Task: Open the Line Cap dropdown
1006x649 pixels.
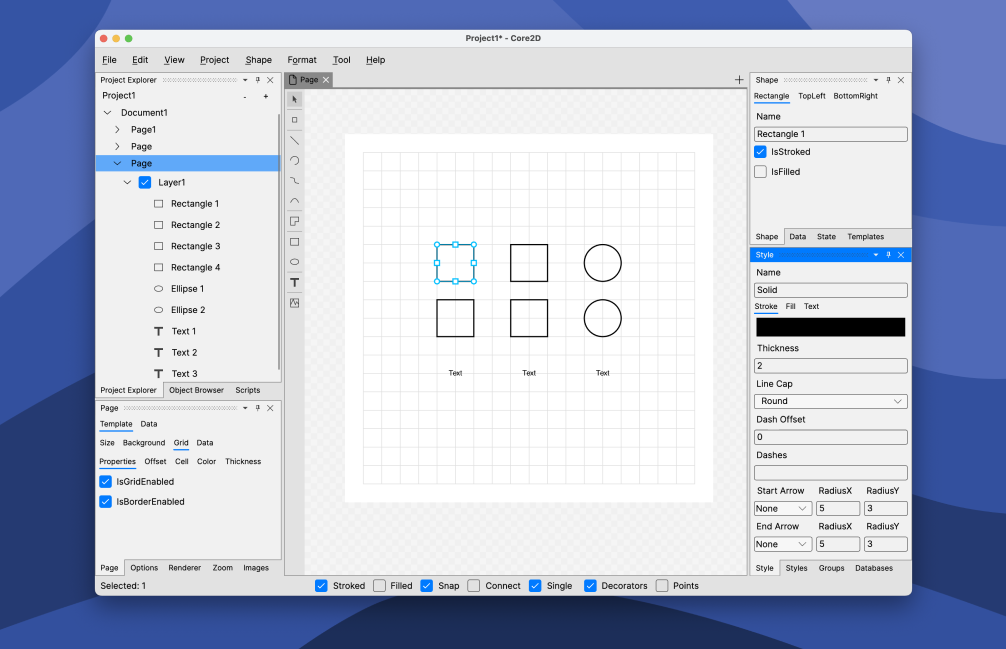Action: tap(830, 401)
